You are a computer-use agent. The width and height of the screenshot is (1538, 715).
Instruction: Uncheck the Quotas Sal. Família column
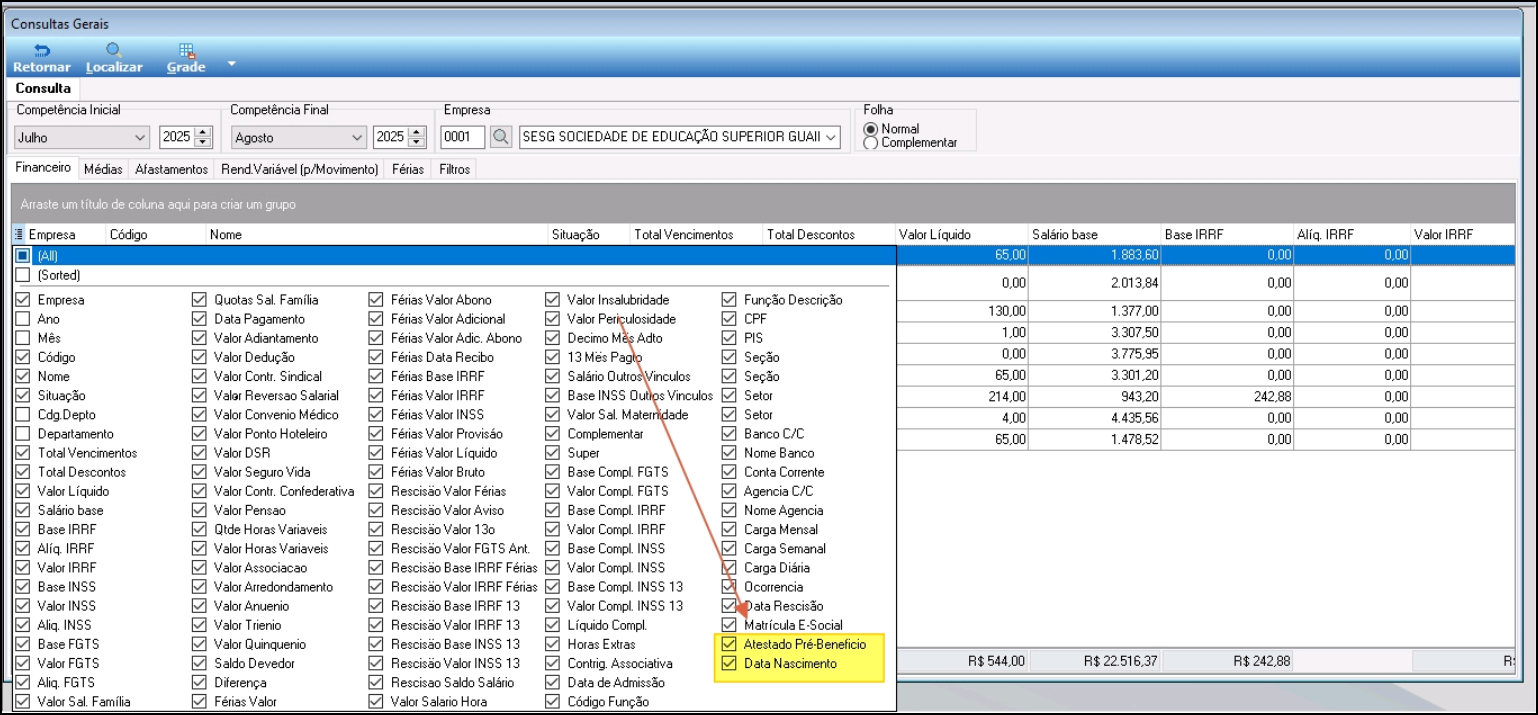[199, 300]
